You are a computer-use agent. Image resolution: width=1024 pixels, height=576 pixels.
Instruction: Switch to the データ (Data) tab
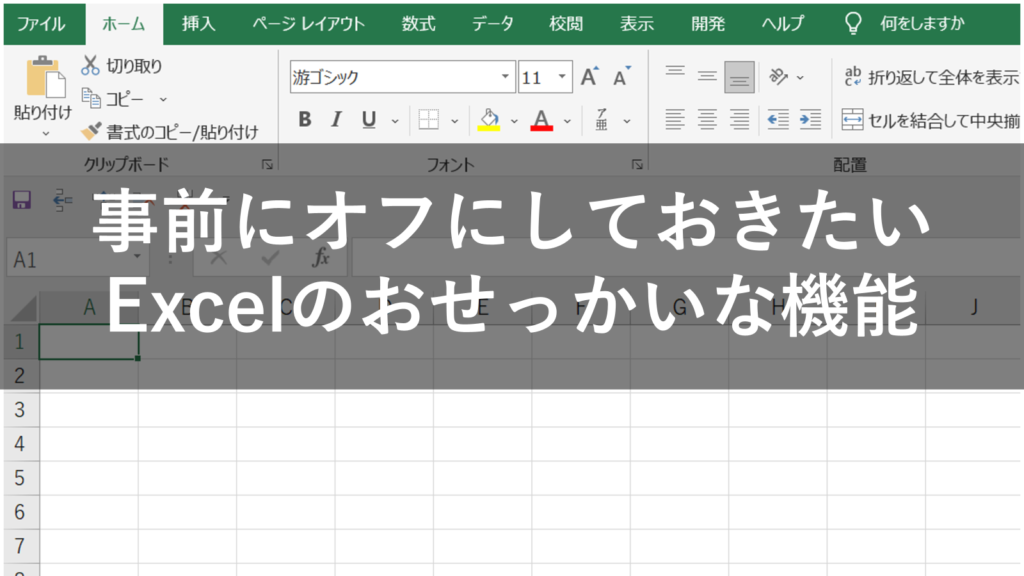(493, 24)
